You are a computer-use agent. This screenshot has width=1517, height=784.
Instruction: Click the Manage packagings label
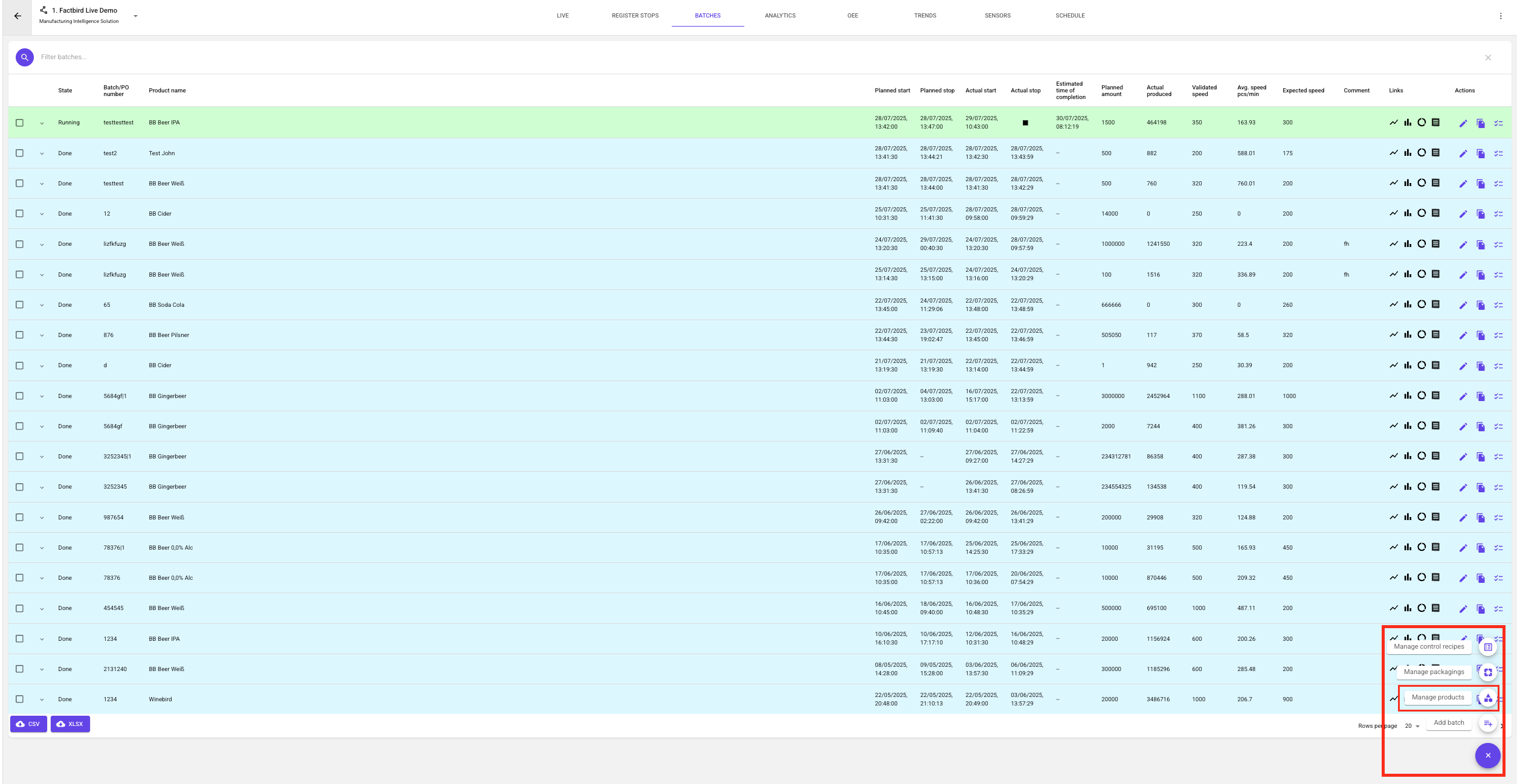click(x=1434, y=672)
